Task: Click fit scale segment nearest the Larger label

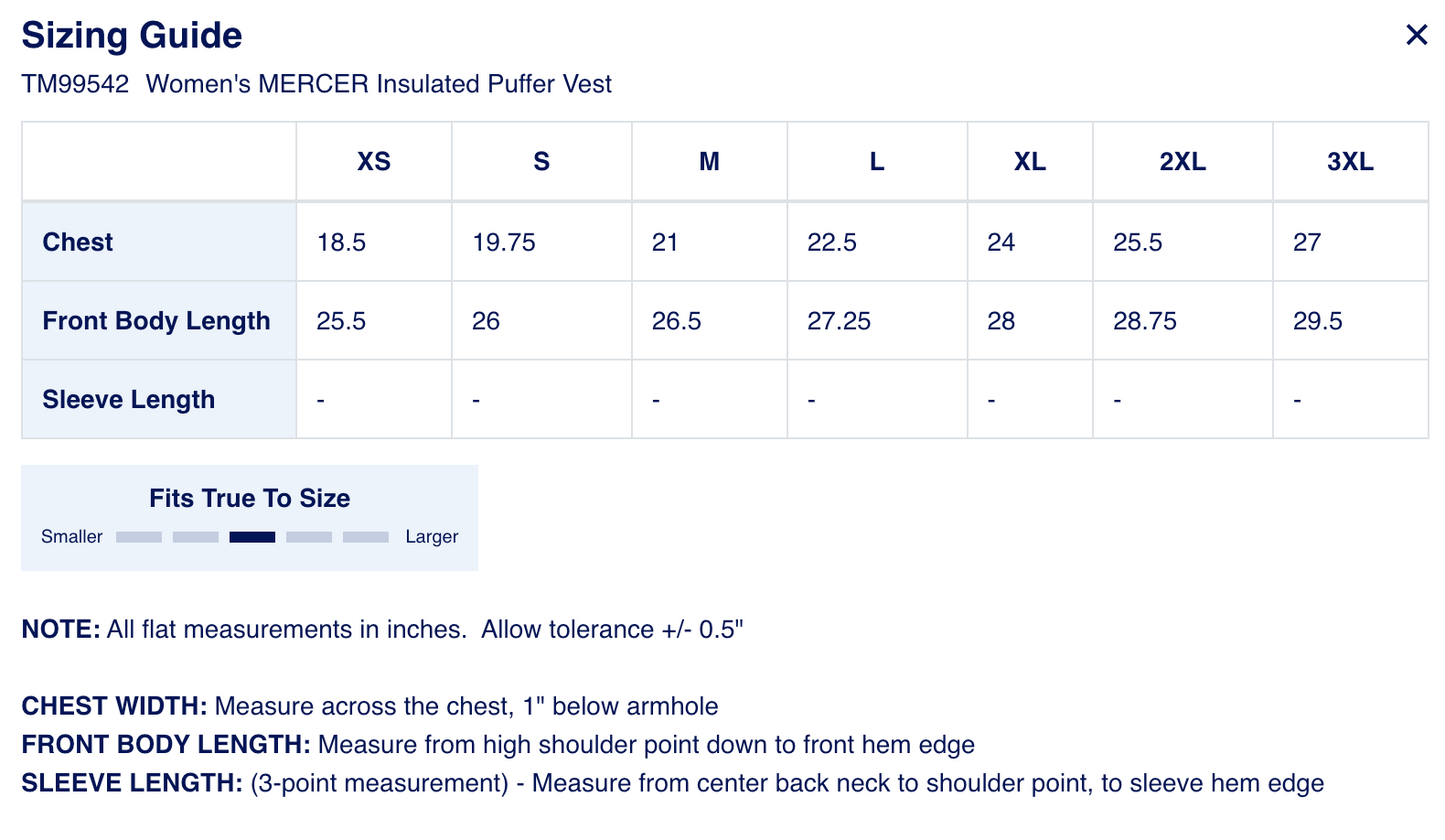Action: (365, 537)
